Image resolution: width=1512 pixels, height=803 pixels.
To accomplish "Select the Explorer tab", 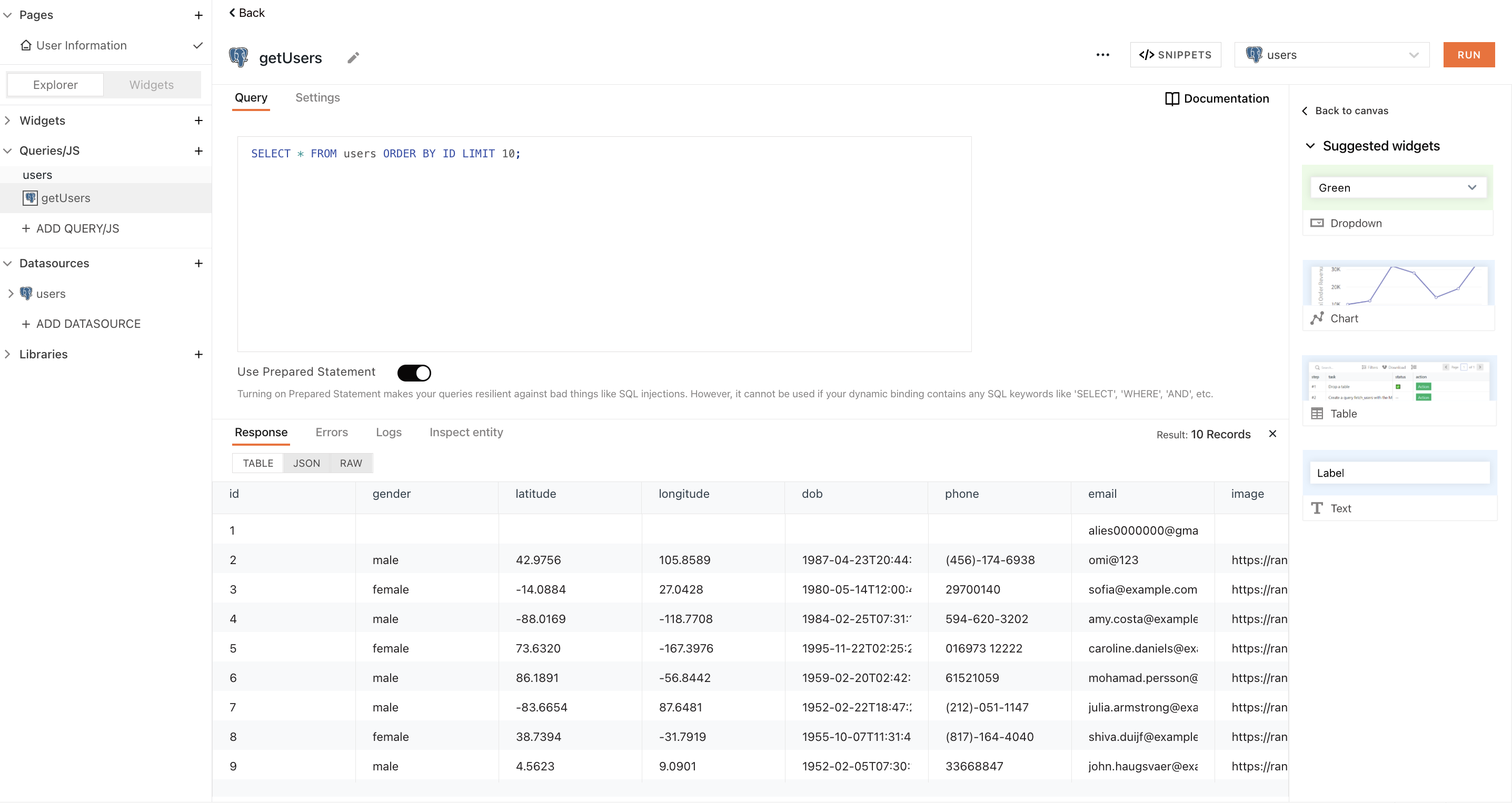I will (55, 85).
